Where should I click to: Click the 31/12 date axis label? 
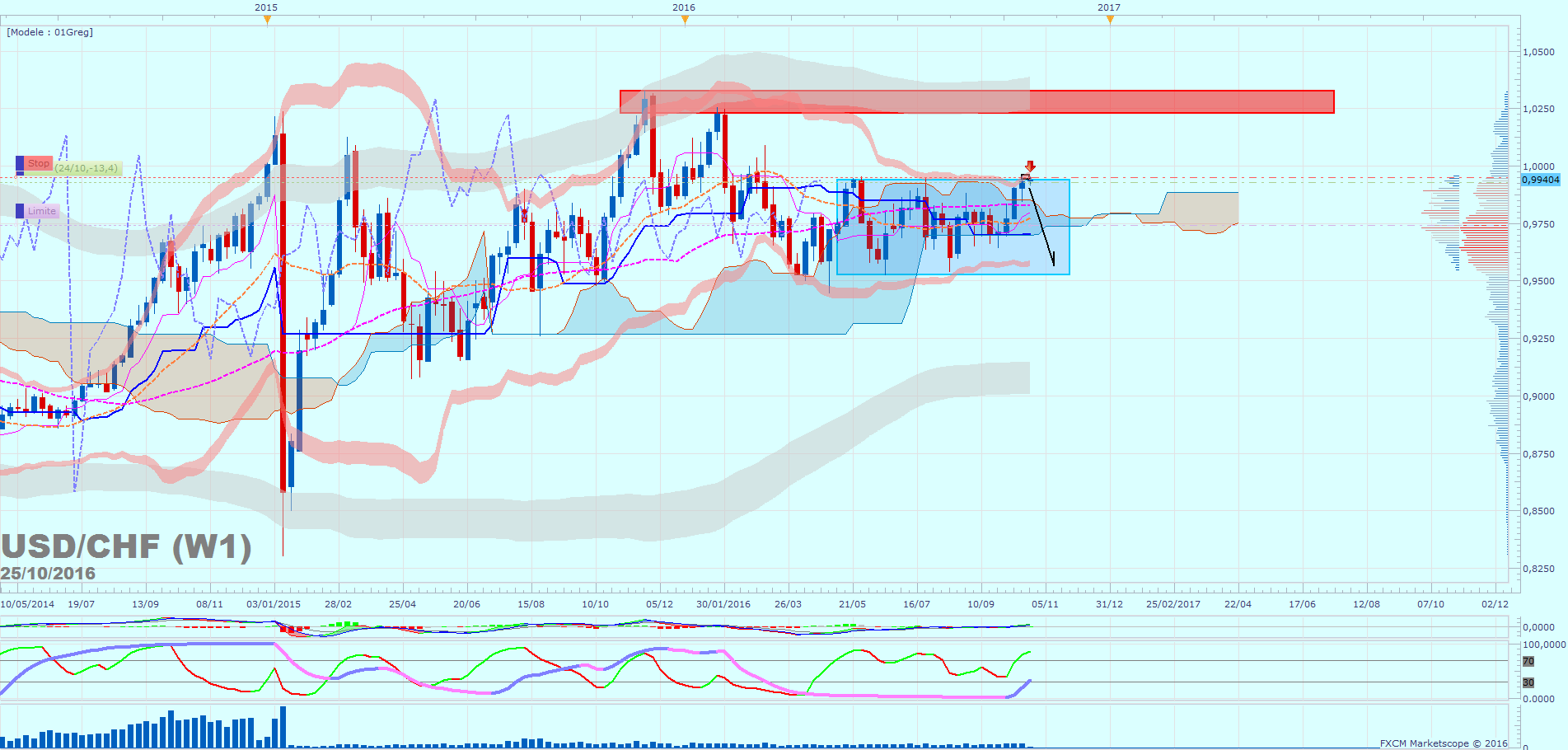[x=1109, y=604]
